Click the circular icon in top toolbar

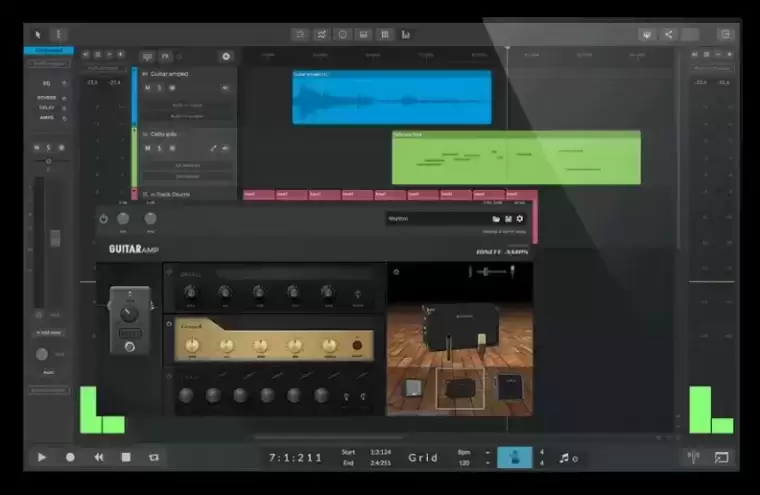pyautogui.click(x=342, y=34)
